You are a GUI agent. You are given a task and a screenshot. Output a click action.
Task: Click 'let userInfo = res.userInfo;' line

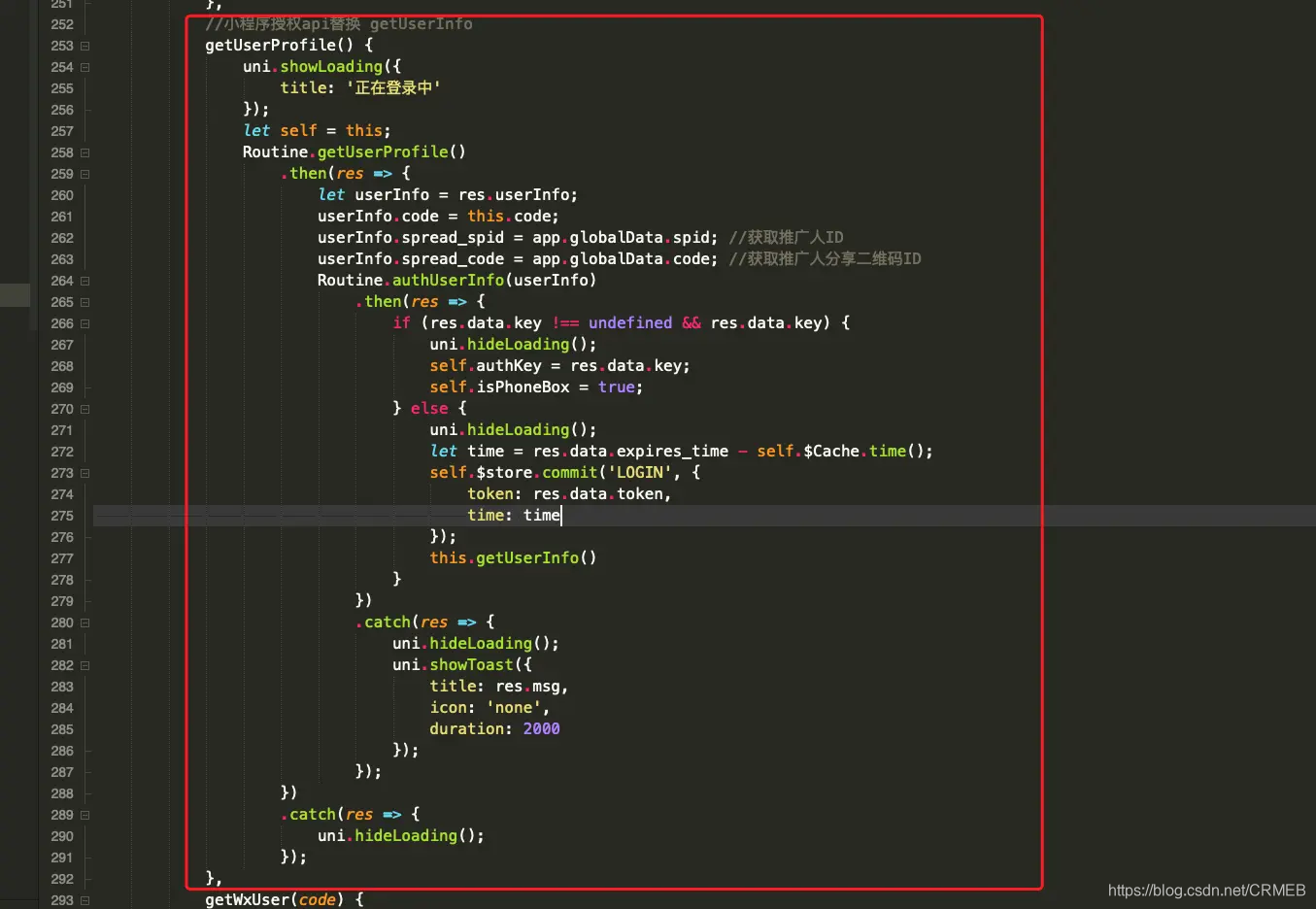(448, 194)
